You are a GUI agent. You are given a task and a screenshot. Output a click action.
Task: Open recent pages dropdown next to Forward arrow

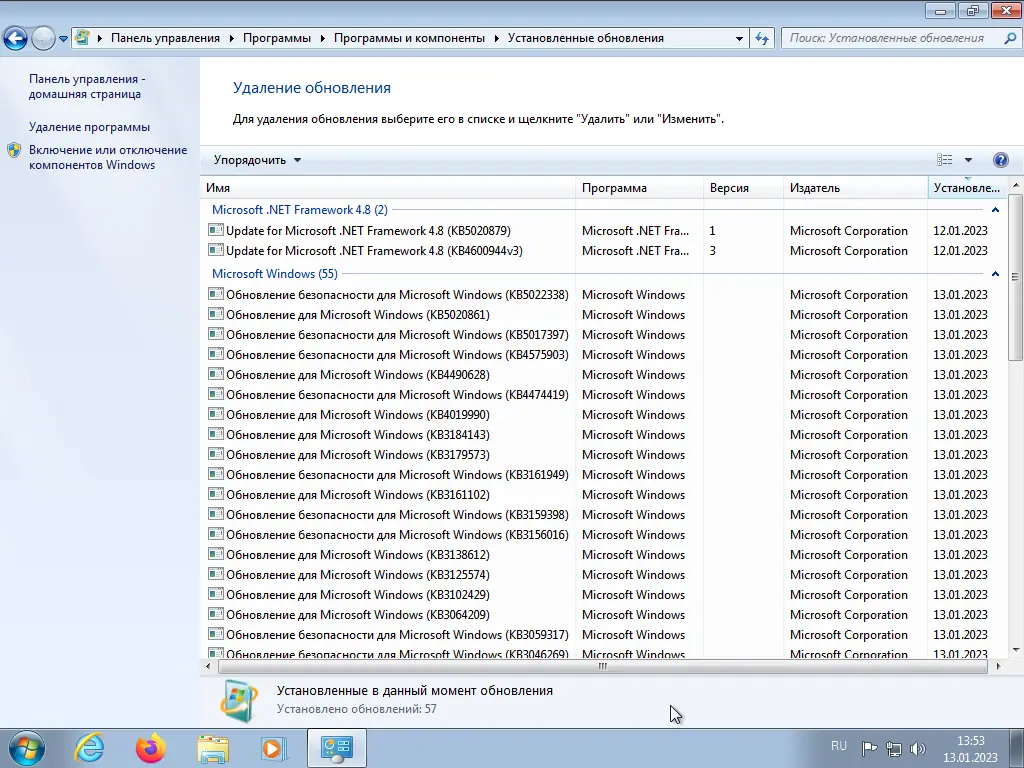point(63,39)
